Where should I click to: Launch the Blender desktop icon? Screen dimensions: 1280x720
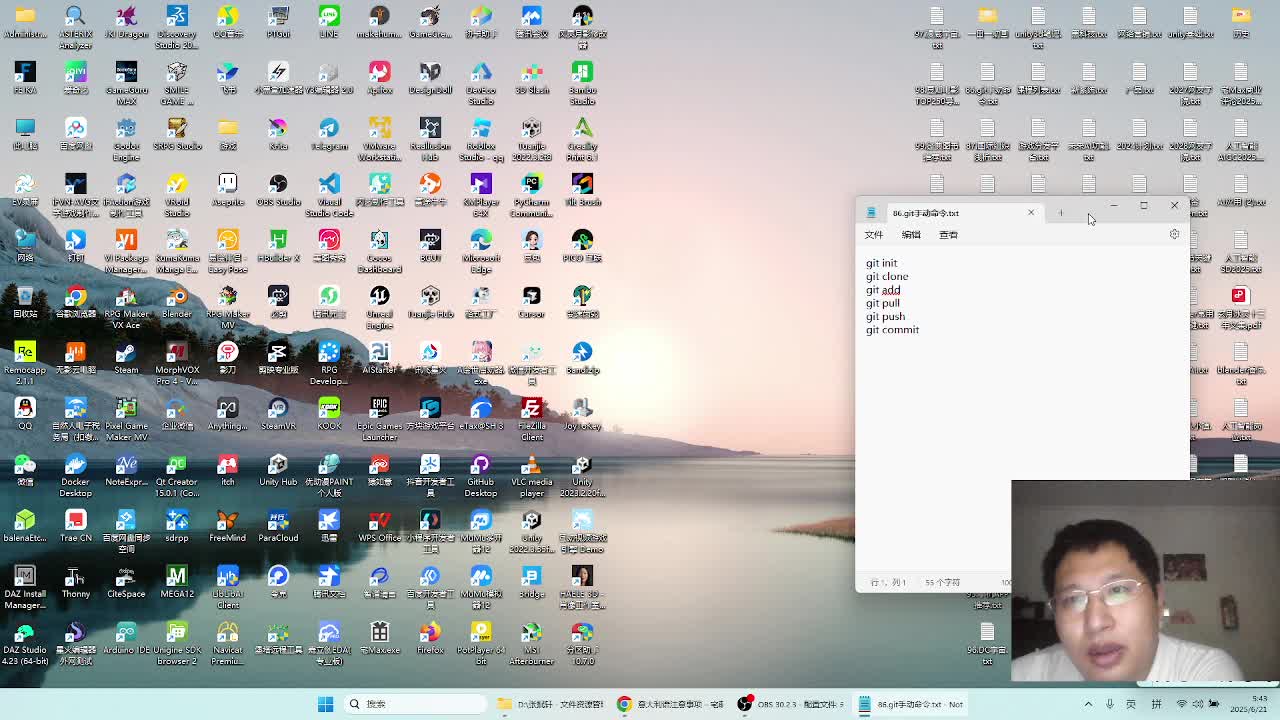pos(177,298)
